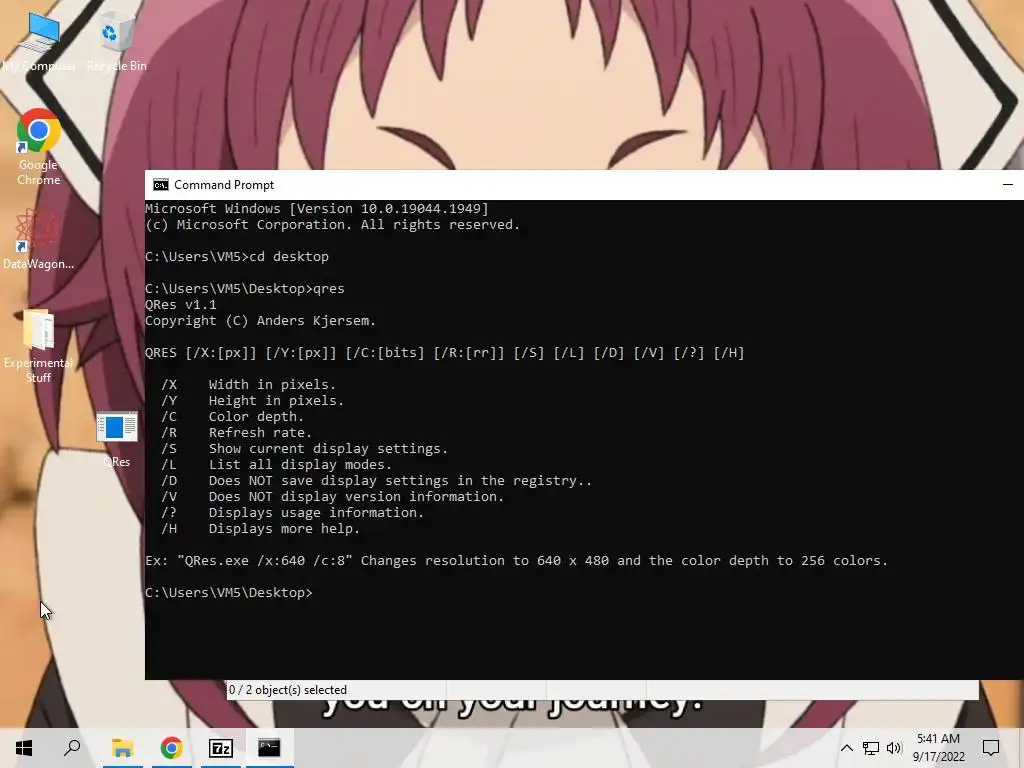Open the network status tray icon
1024x768 pixels.
(871, 748)
